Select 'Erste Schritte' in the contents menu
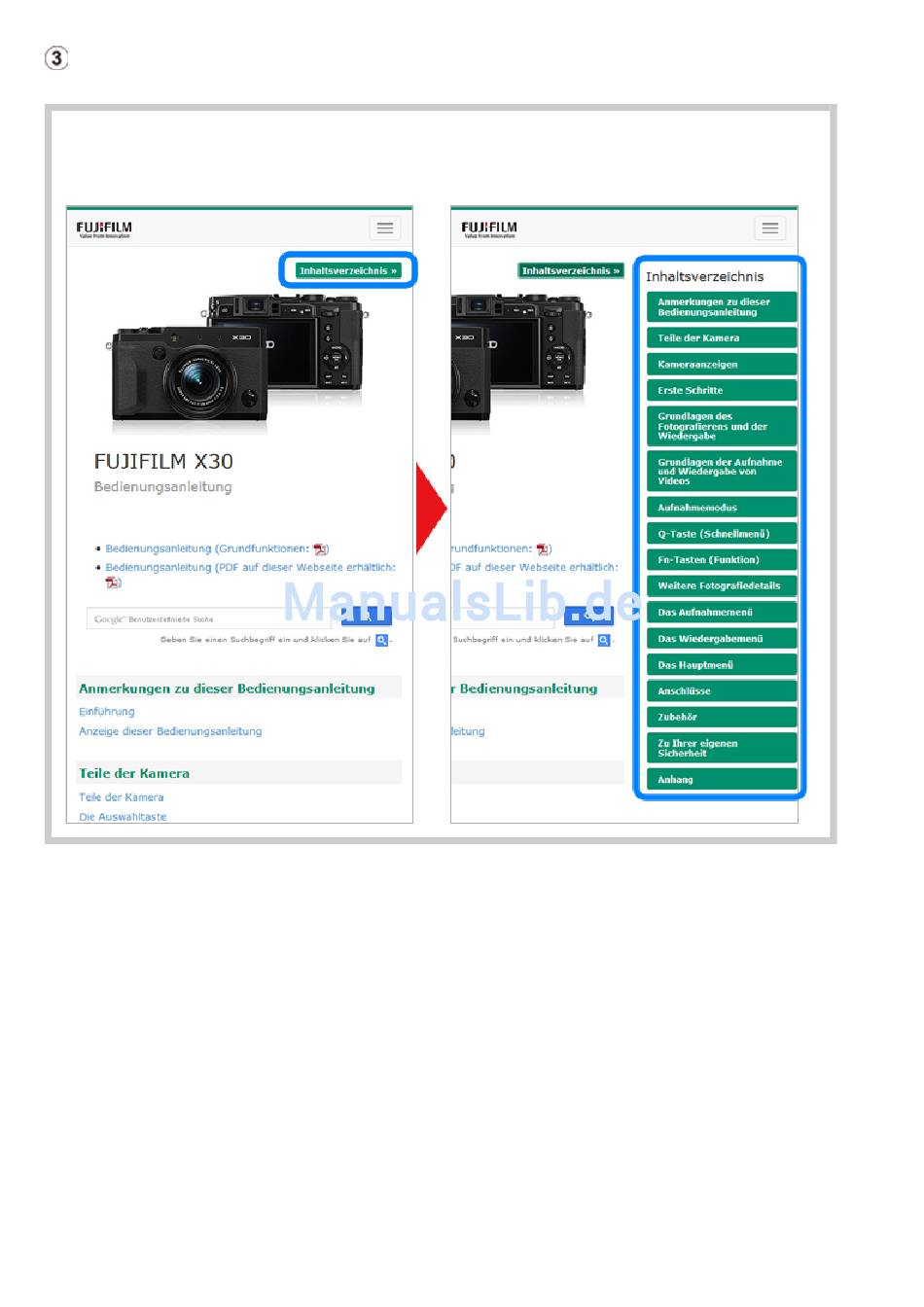Screen dimensions: 924x1307 pos(722,390)
